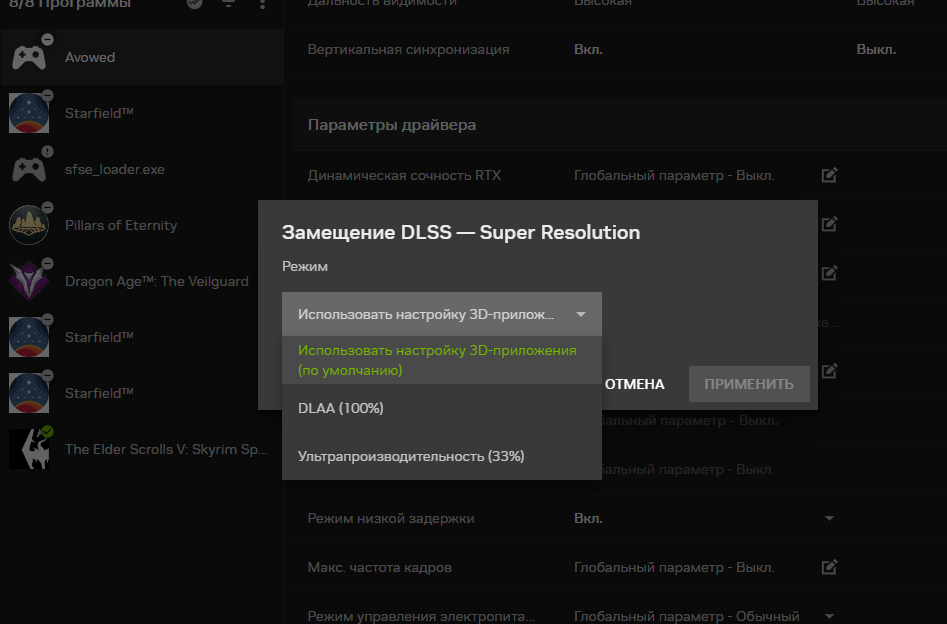The width and height of the screenshot is (947, 624).
Task: Click the Макс. частота кадров label
Action: coord(379,567)
